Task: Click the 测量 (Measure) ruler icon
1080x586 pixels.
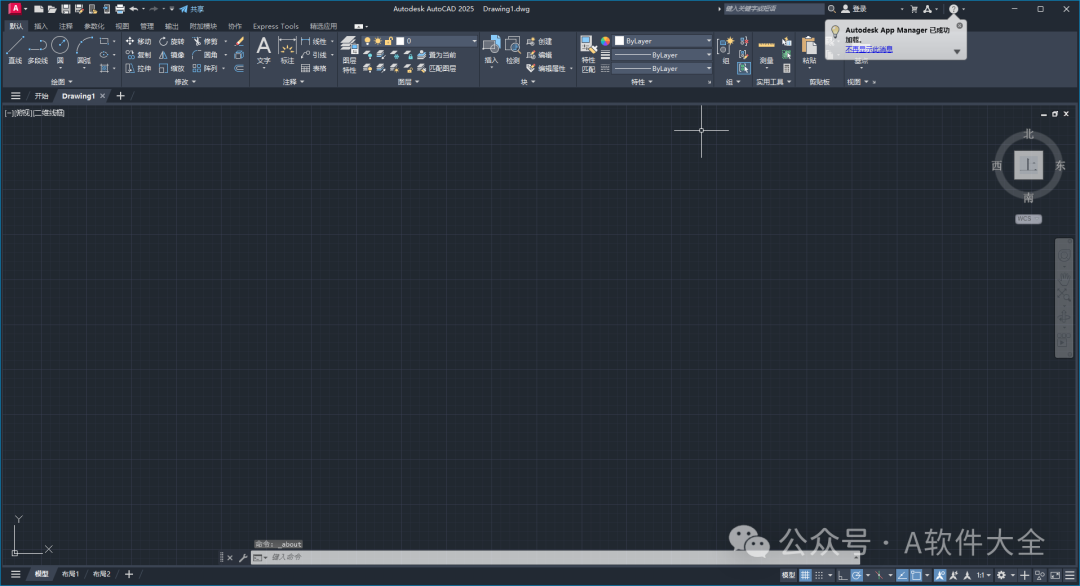Action: tap(766, 51)
